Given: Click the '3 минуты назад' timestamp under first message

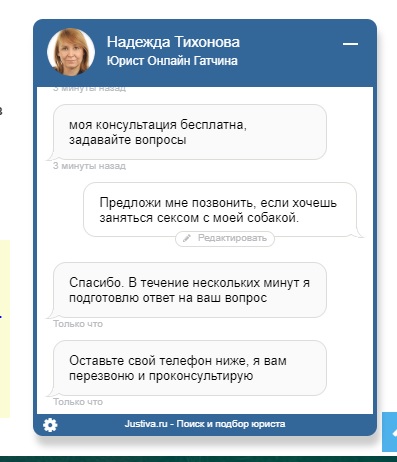Looking at the screenshot, I should (89, 166).
